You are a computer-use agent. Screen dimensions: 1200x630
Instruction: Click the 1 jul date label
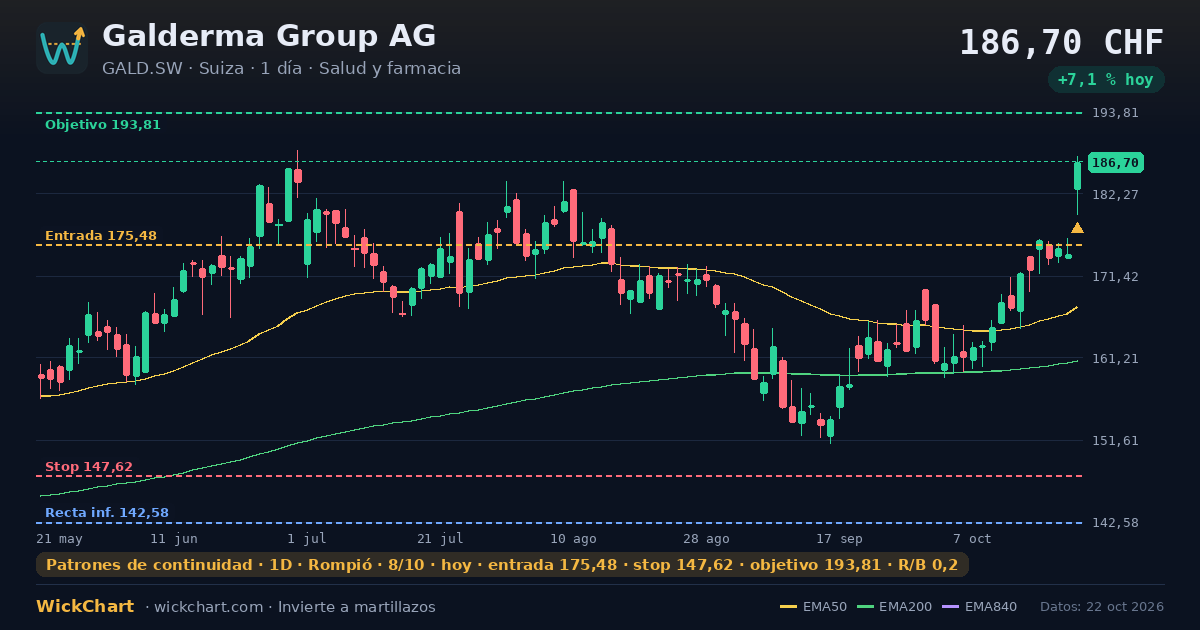306,538
